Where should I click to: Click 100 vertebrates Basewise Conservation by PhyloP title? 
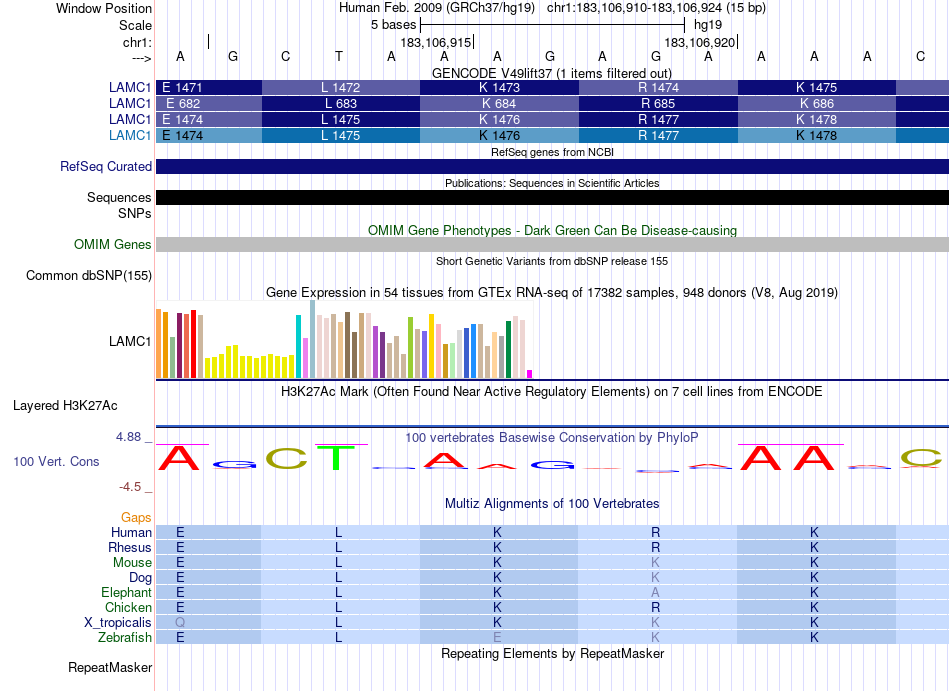551,437
